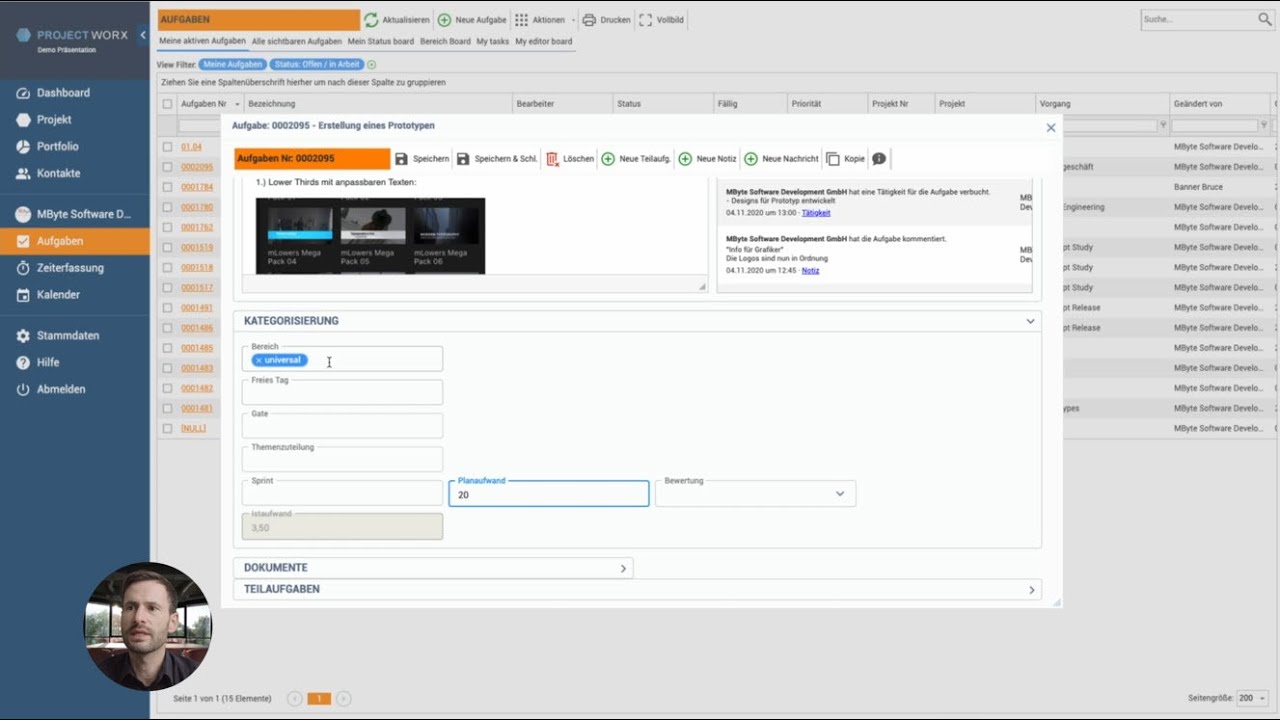Open the Mein Status board tab

(x=380, y=42)
